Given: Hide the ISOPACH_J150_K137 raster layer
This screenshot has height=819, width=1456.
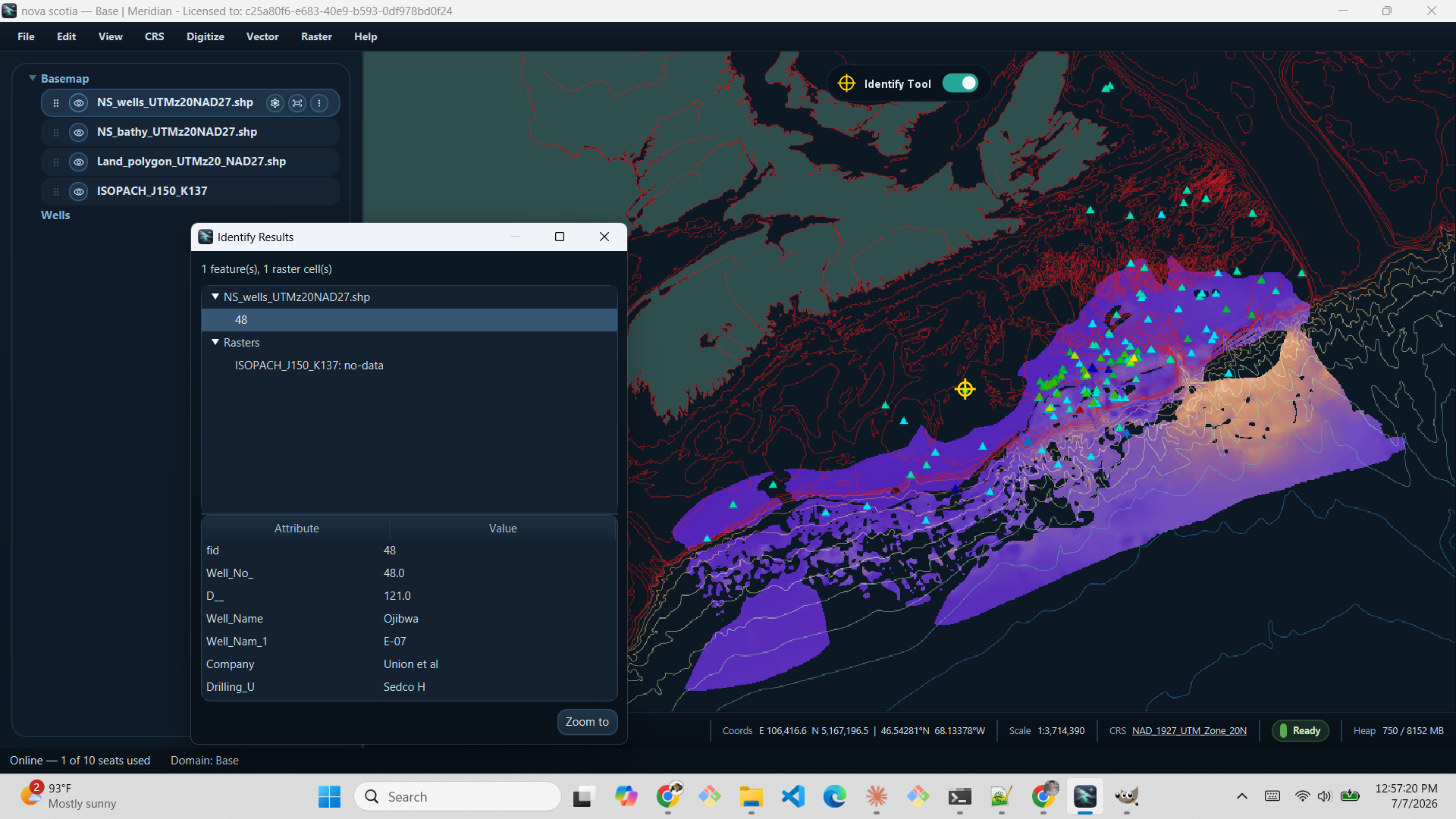Looking at the screenshot, I should pyautogui.click(x=79, y=192).
